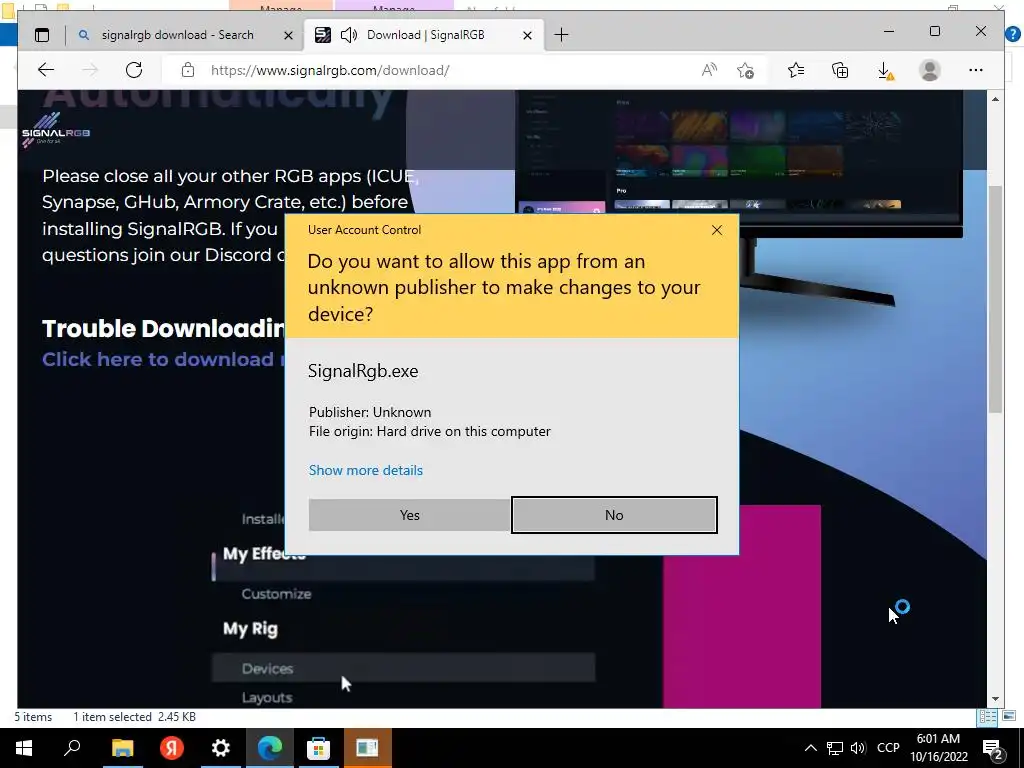Open the tab actions menu
This screenshot has width=1024, height=768.
(42, 35)
